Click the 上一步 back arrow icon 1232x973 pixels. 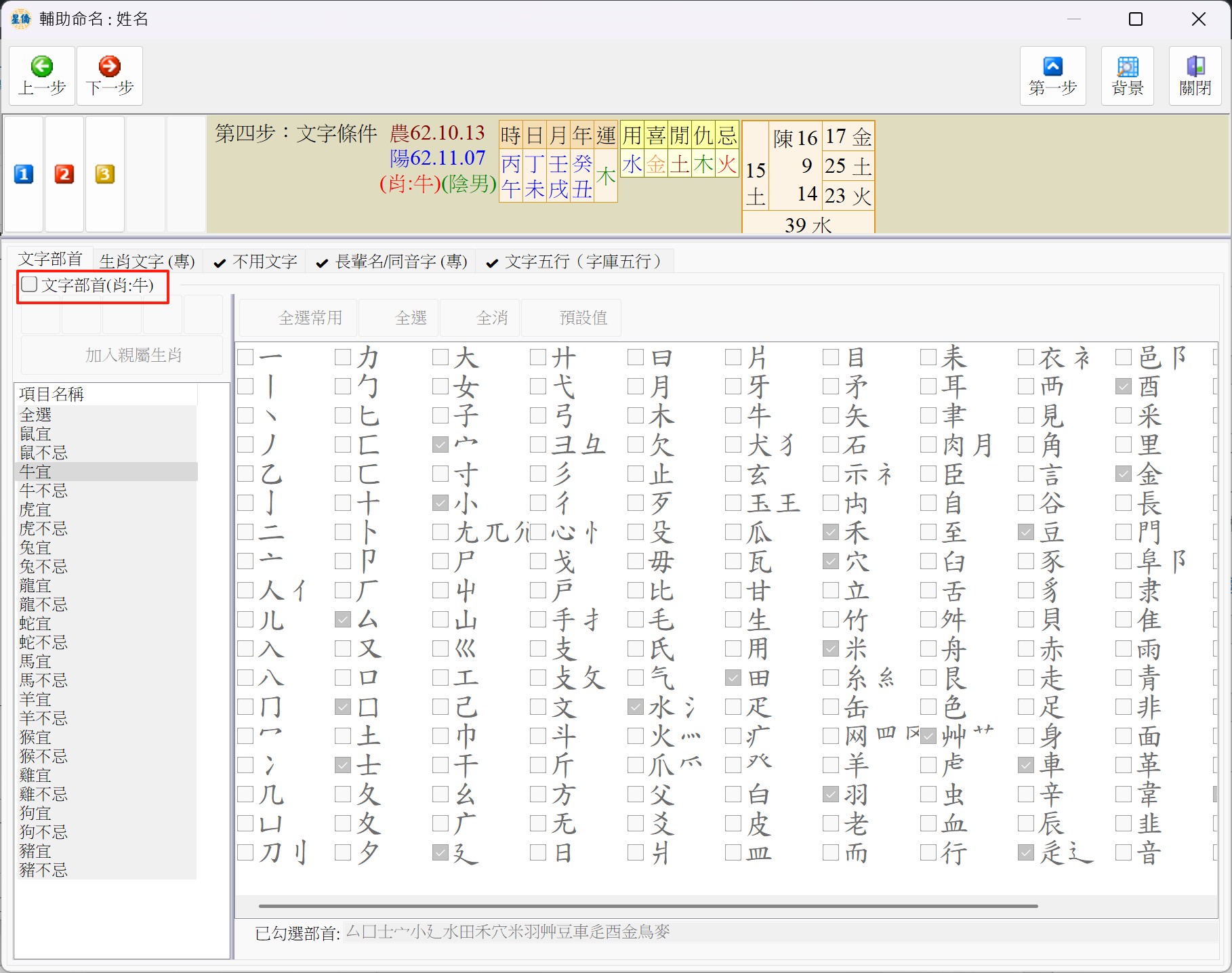tap(42, 66)
